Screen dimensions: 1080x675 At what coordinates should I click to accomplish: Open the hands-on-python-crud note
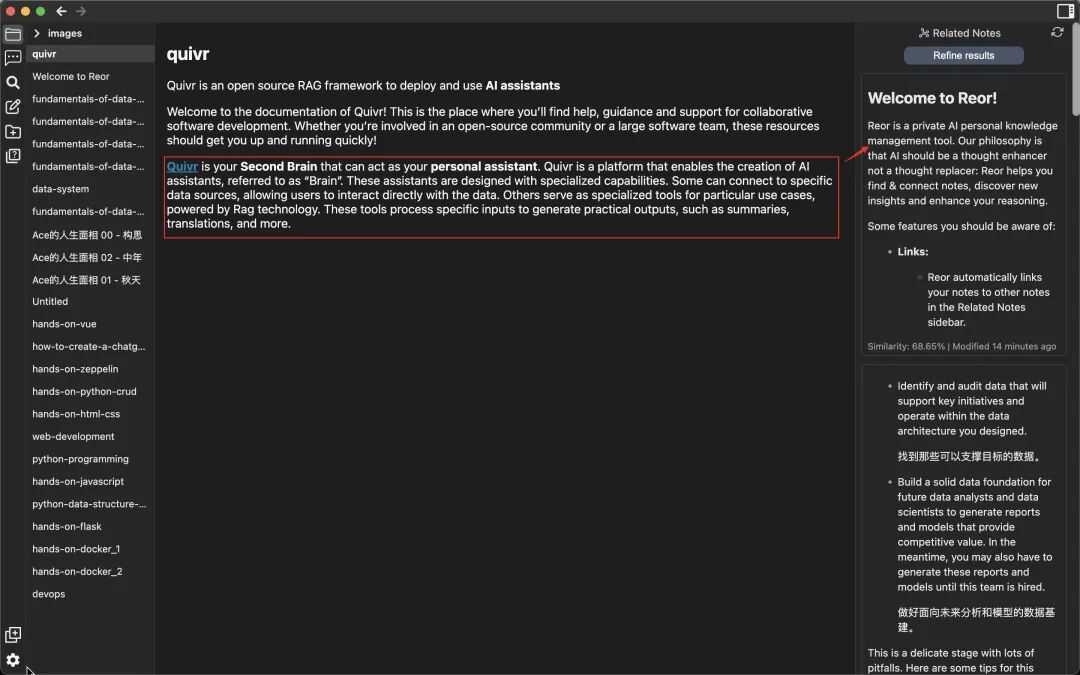[x=90, y=391]
